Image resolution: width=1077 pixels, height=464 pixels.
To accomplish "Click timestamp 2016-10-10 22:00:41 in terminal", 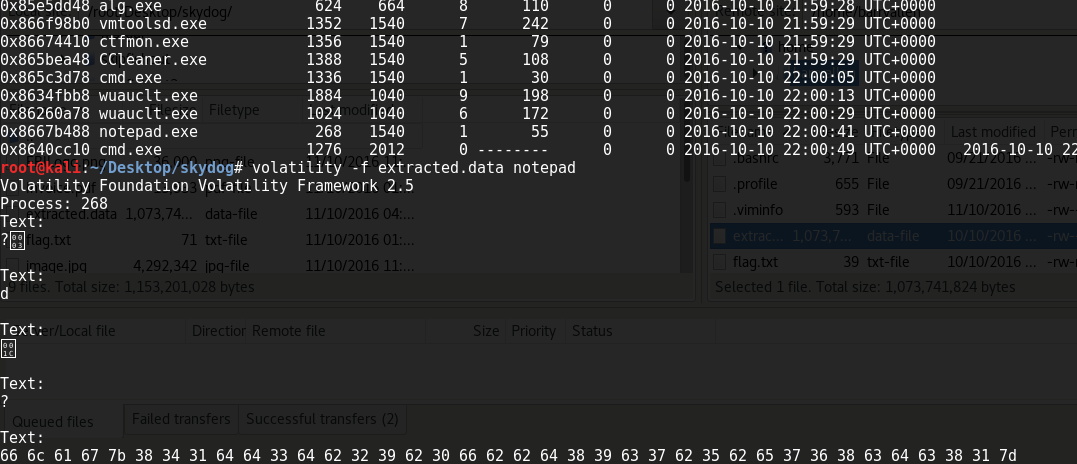I will [x=769, y=132].
